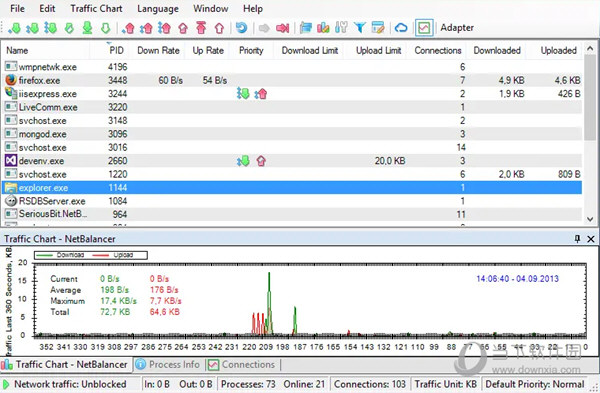This screenshot has width=600, height=393.
Task: Set high upload priority (third pink arrow)
Action: [165, 28]
